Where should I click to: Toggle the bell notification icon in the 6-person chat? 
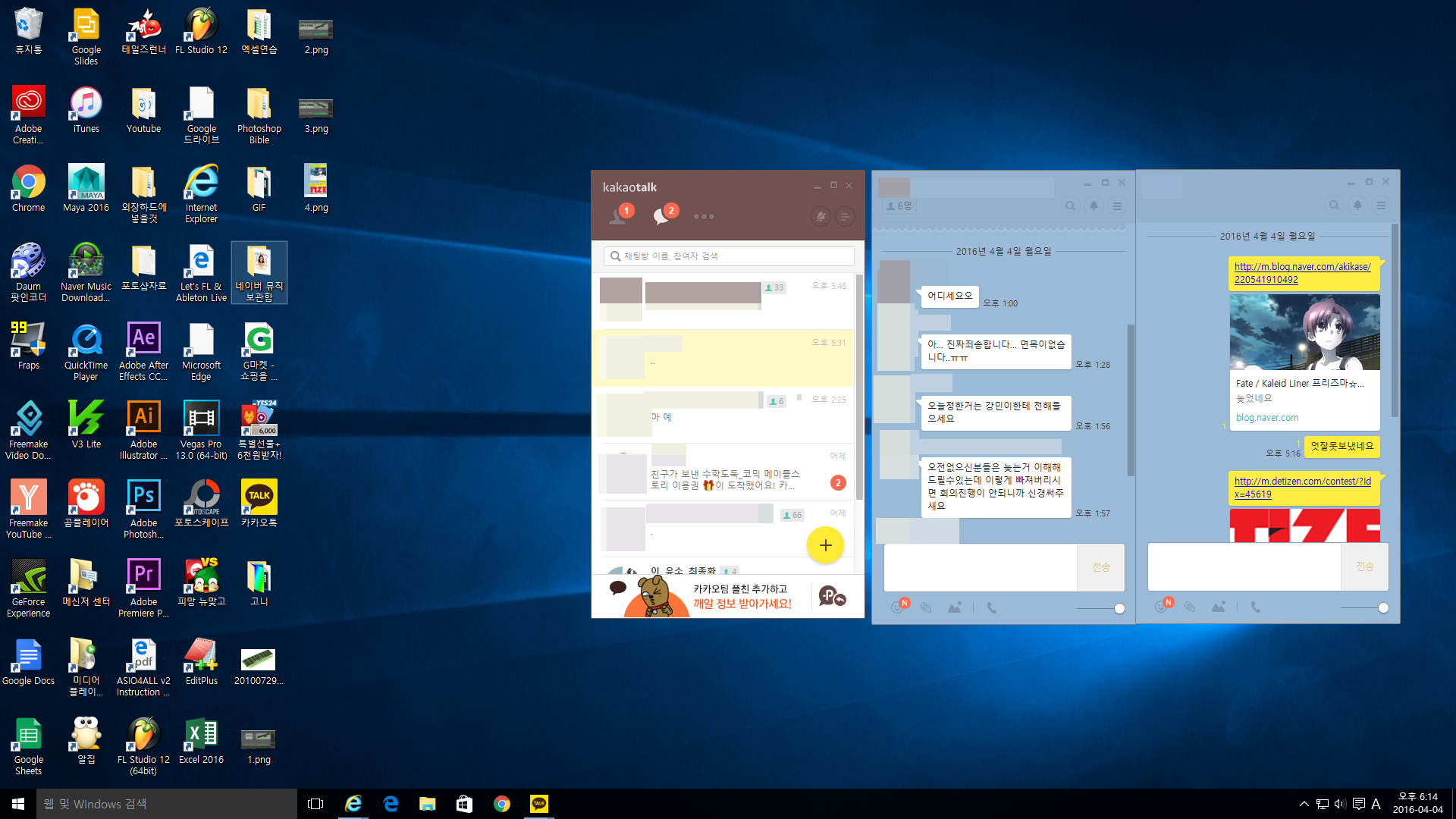1094,206
